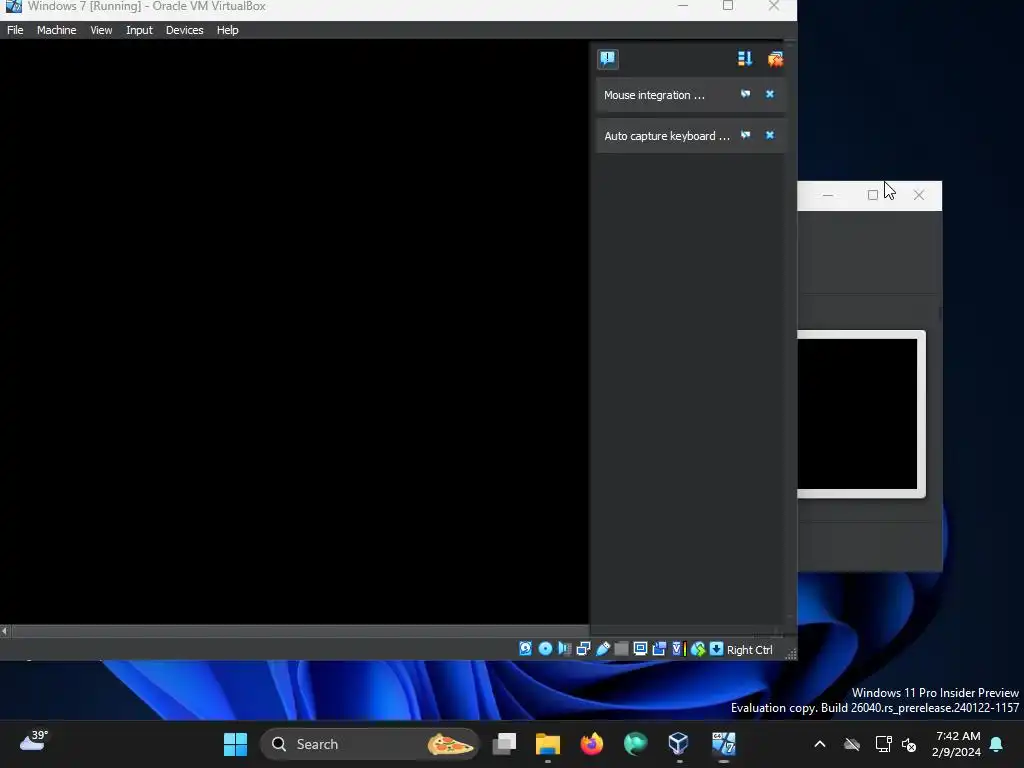Expand the Mouse integration notification
The width and height of the screenshot is (1024, 768).
(745, 94)
